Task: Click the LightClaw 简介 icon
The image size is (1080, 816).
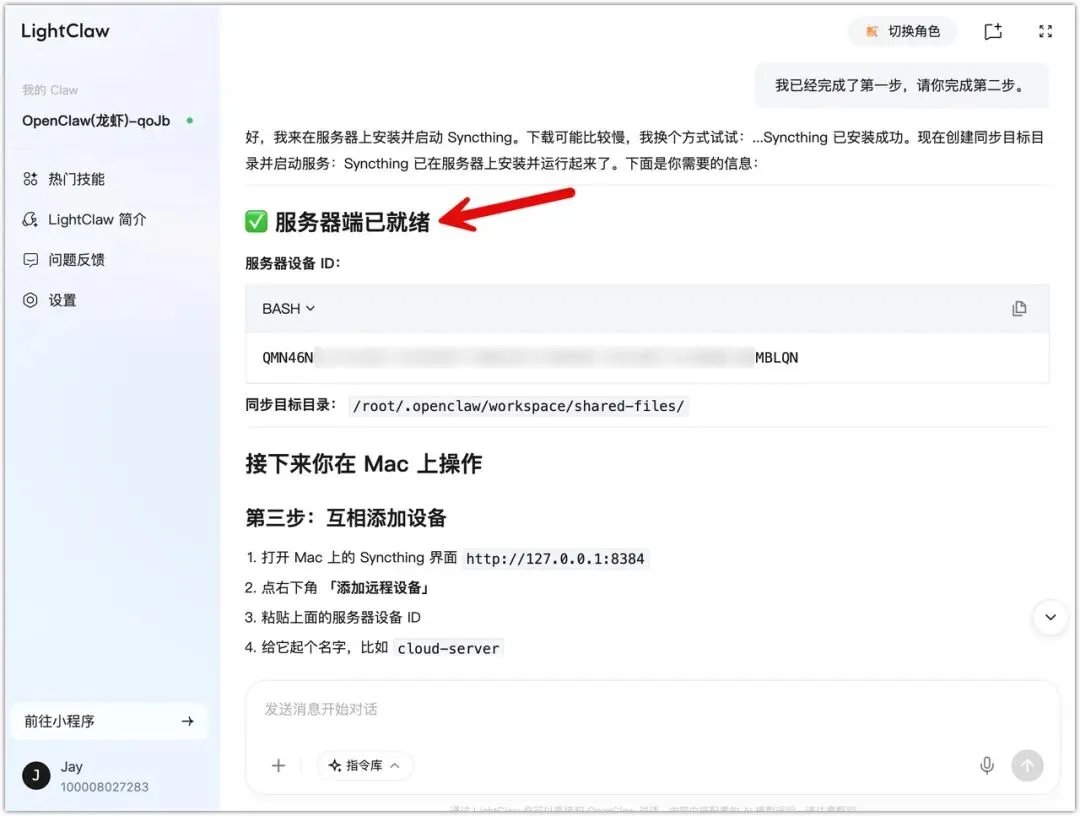Action: [x=30, y=220]
